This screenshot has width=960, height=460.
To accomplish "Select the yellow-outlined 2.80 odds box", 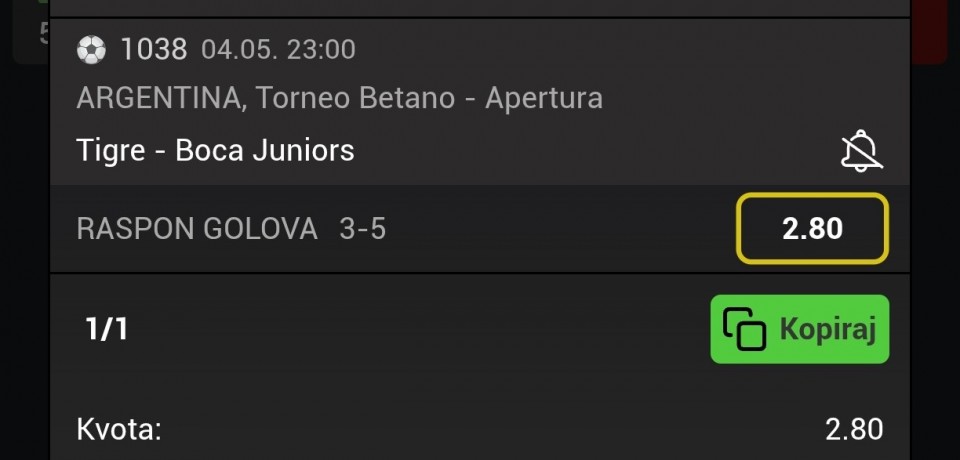I will coord(812,228).
